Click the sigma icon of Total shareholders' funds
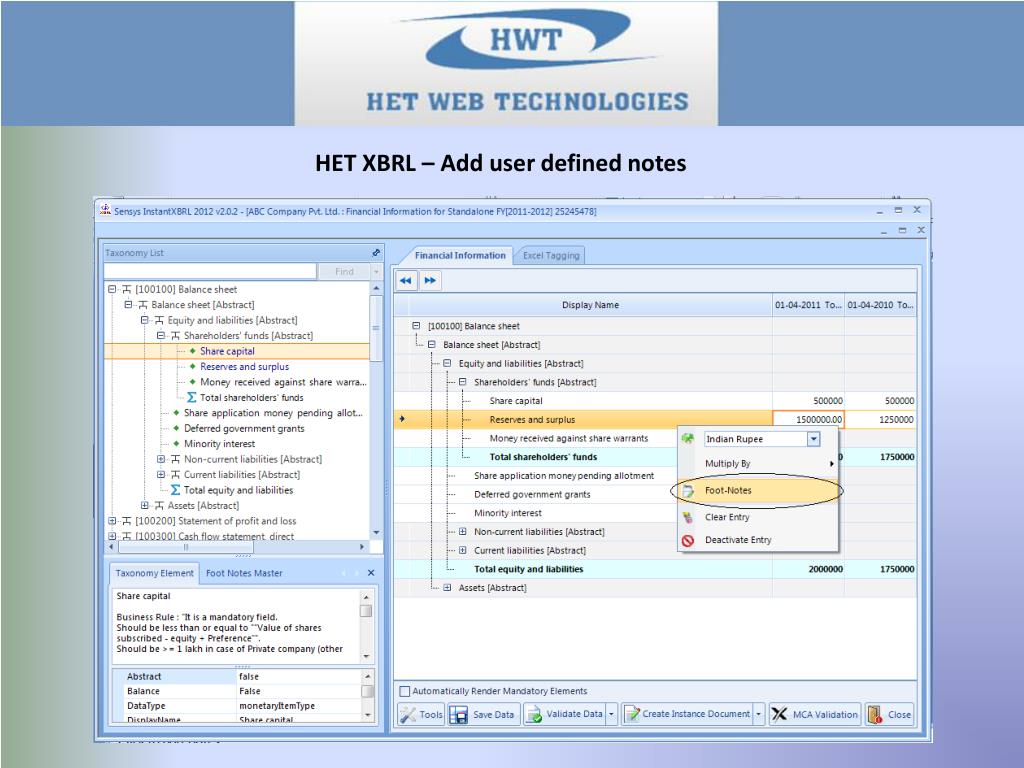 191,397
